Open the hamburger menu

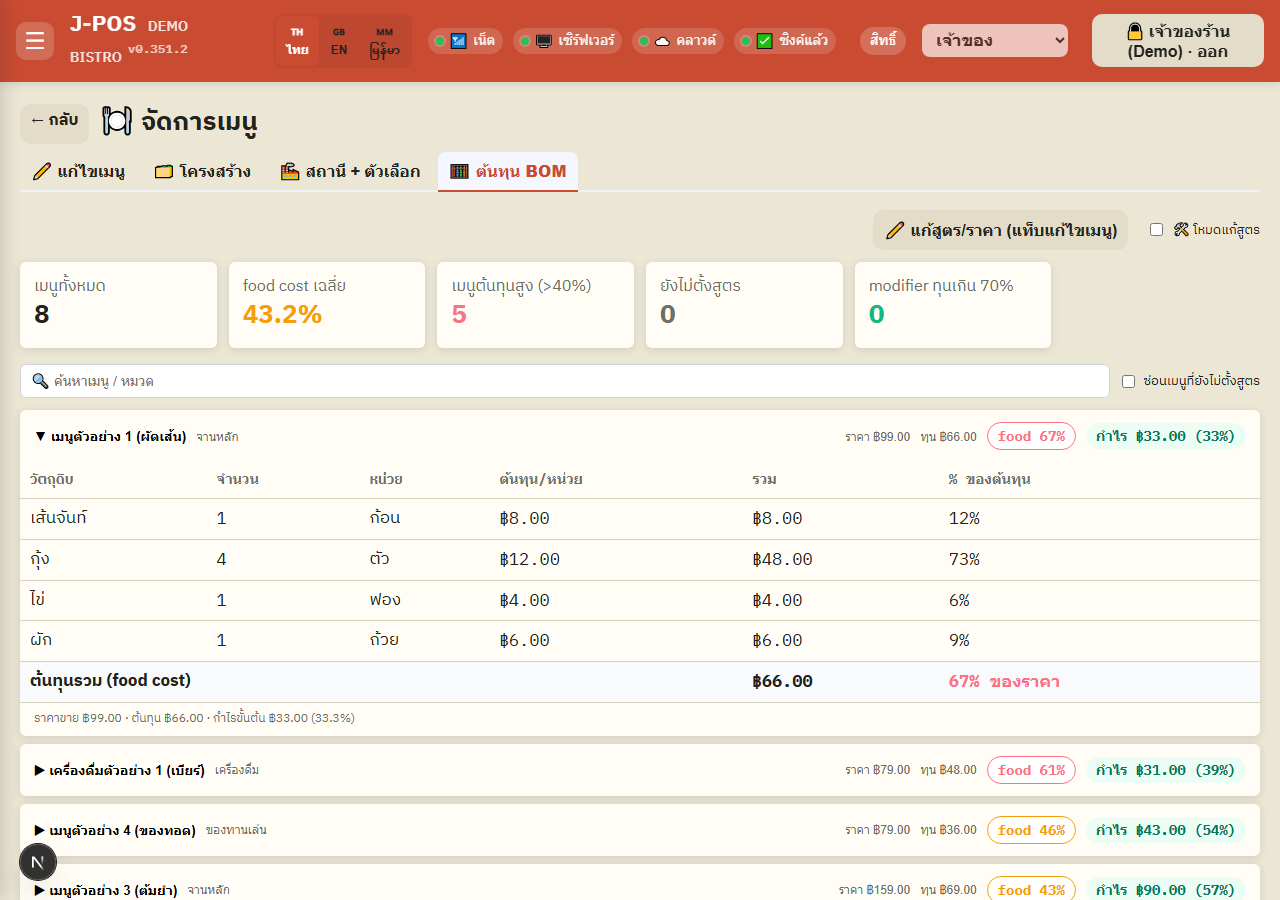[x=35, y=41]
